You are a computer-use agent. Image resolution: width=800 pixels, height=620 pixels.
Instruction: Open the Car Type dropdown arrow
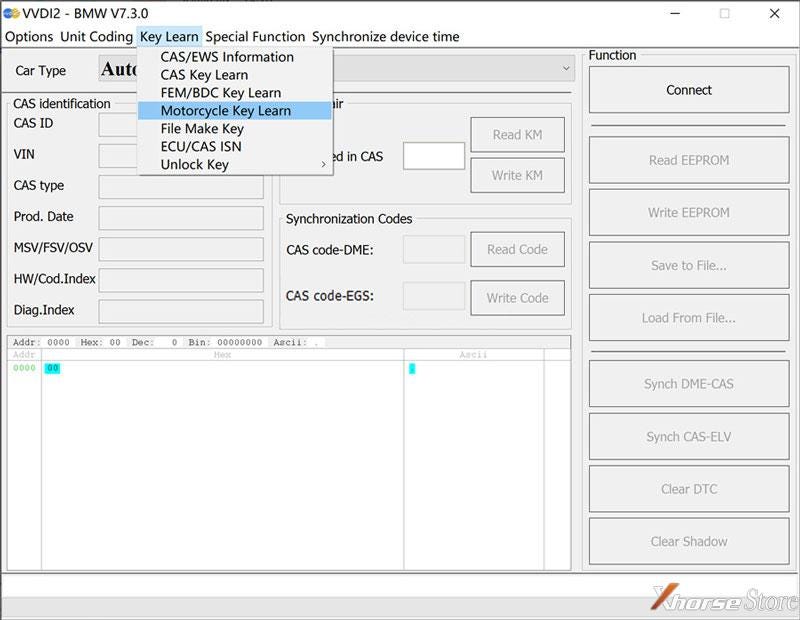click(566, 68)
